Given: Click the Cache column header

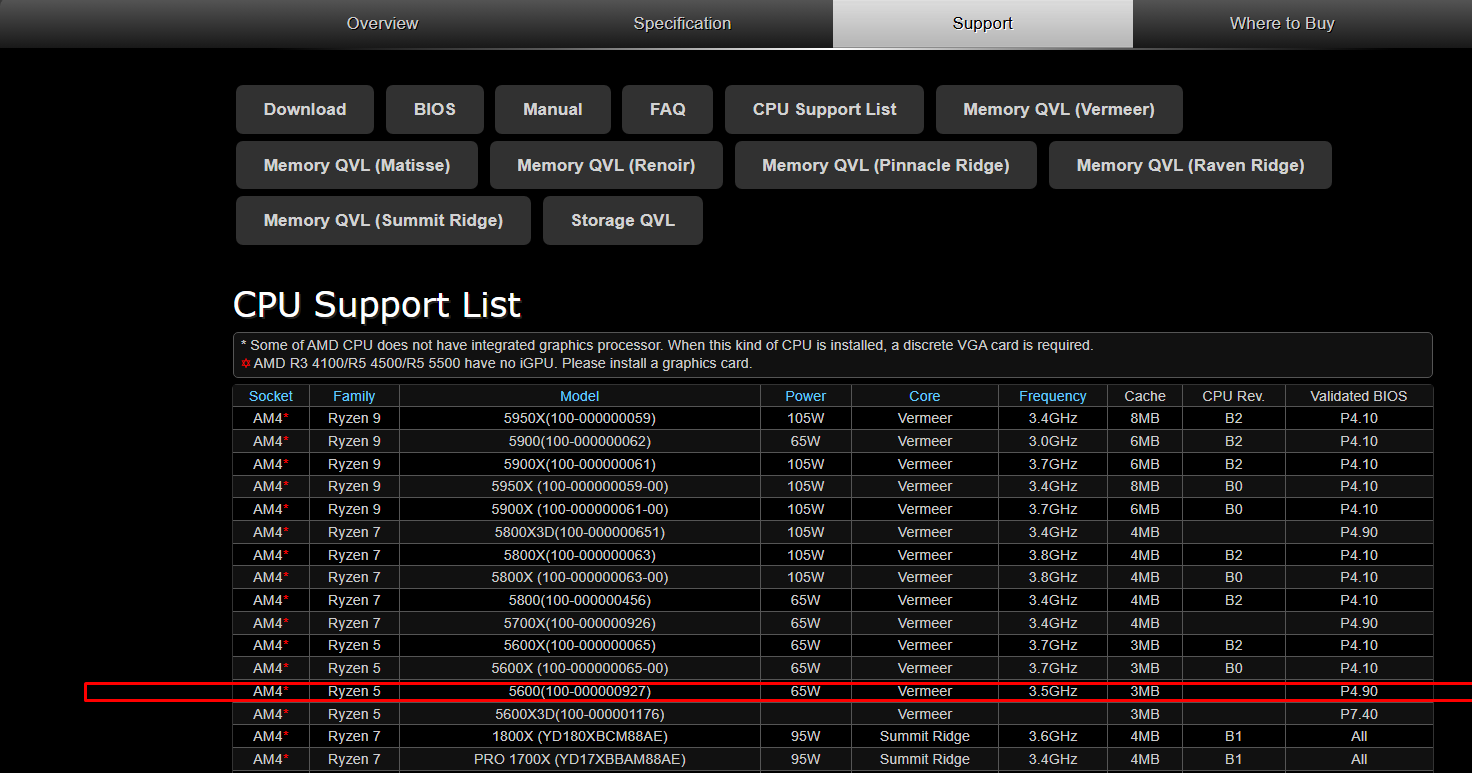Looking at the screenshot, I should (1145, 396).
